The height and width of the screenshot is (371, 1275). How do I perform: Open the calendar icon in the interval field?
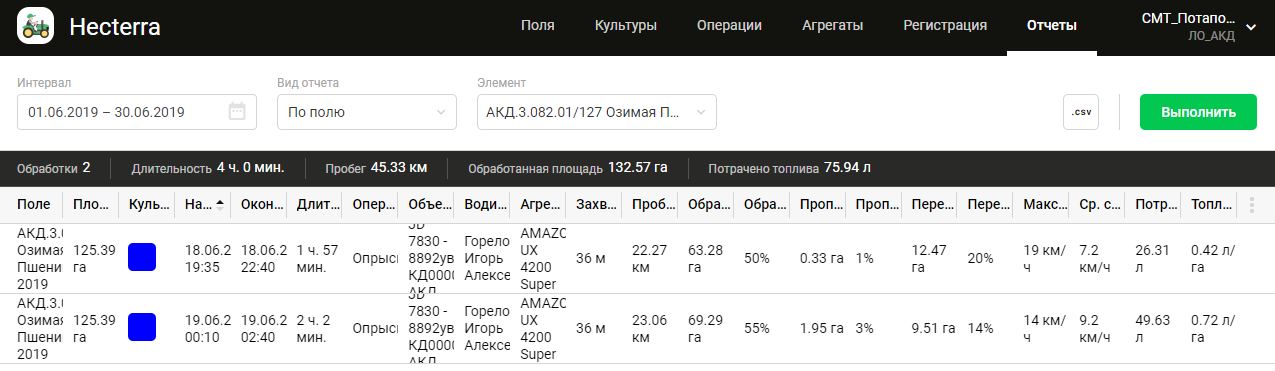click(x=237, y=112)
